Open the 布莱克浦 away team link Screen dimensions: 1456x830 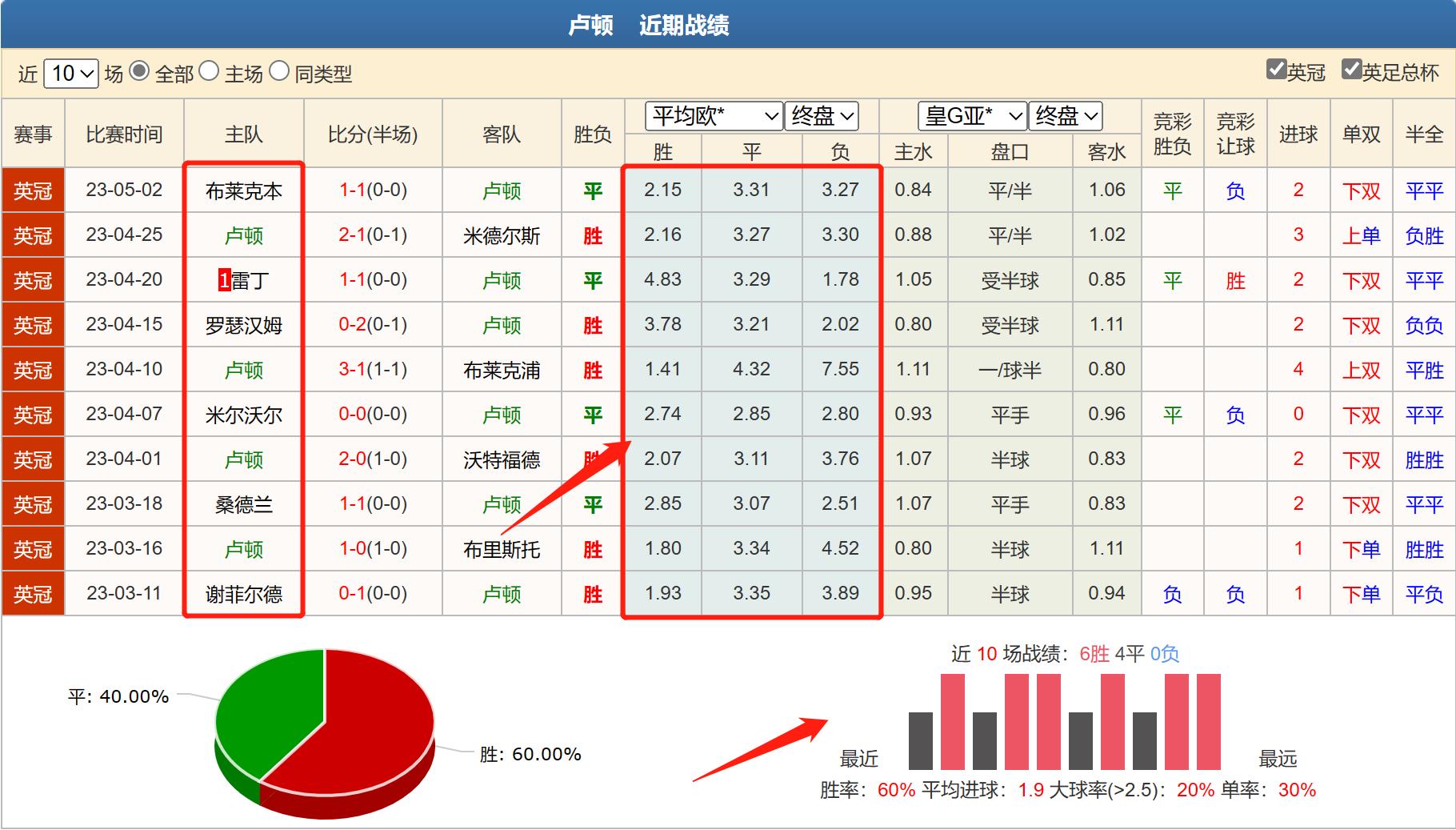click(502, 369)
